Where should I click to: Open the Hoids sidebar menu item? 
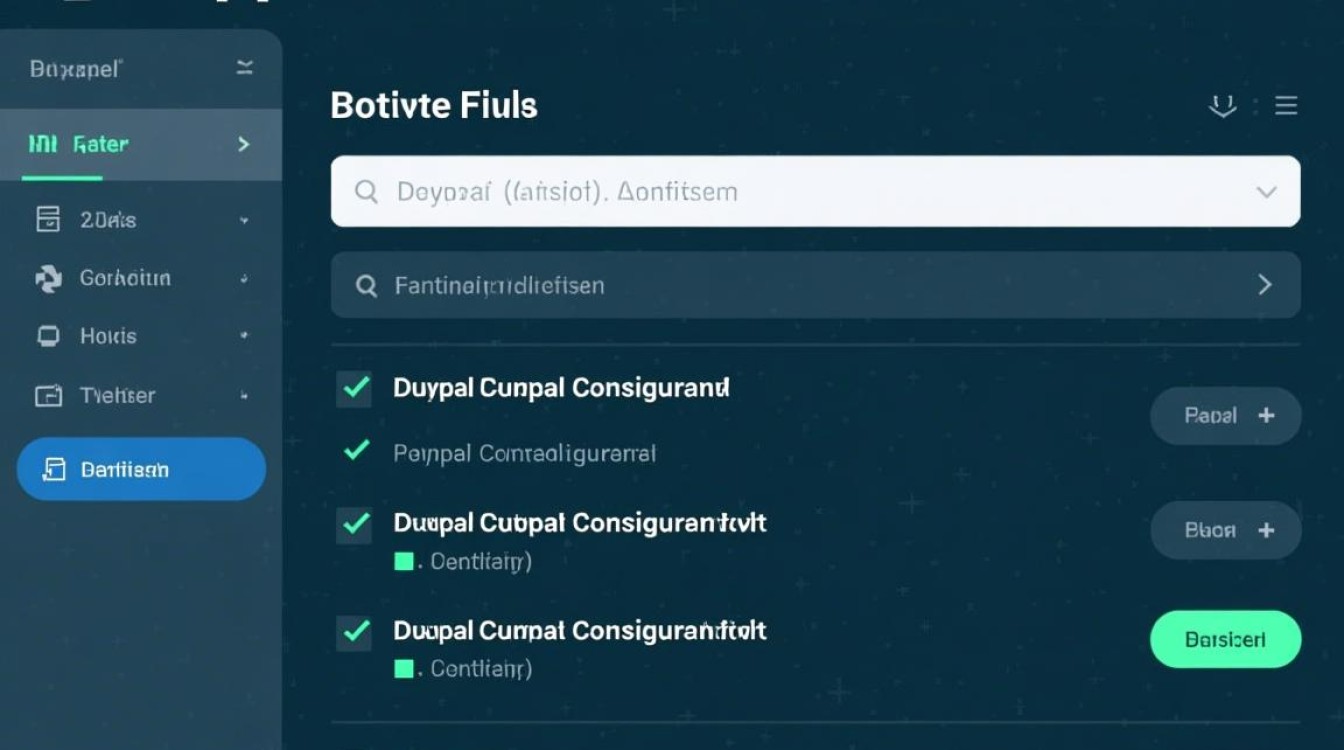108,336
